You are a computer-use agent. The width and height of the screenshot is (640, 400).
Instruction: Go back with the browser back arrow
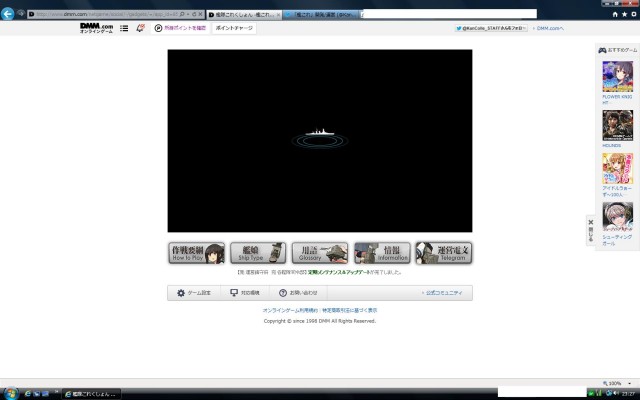point(7,13)
